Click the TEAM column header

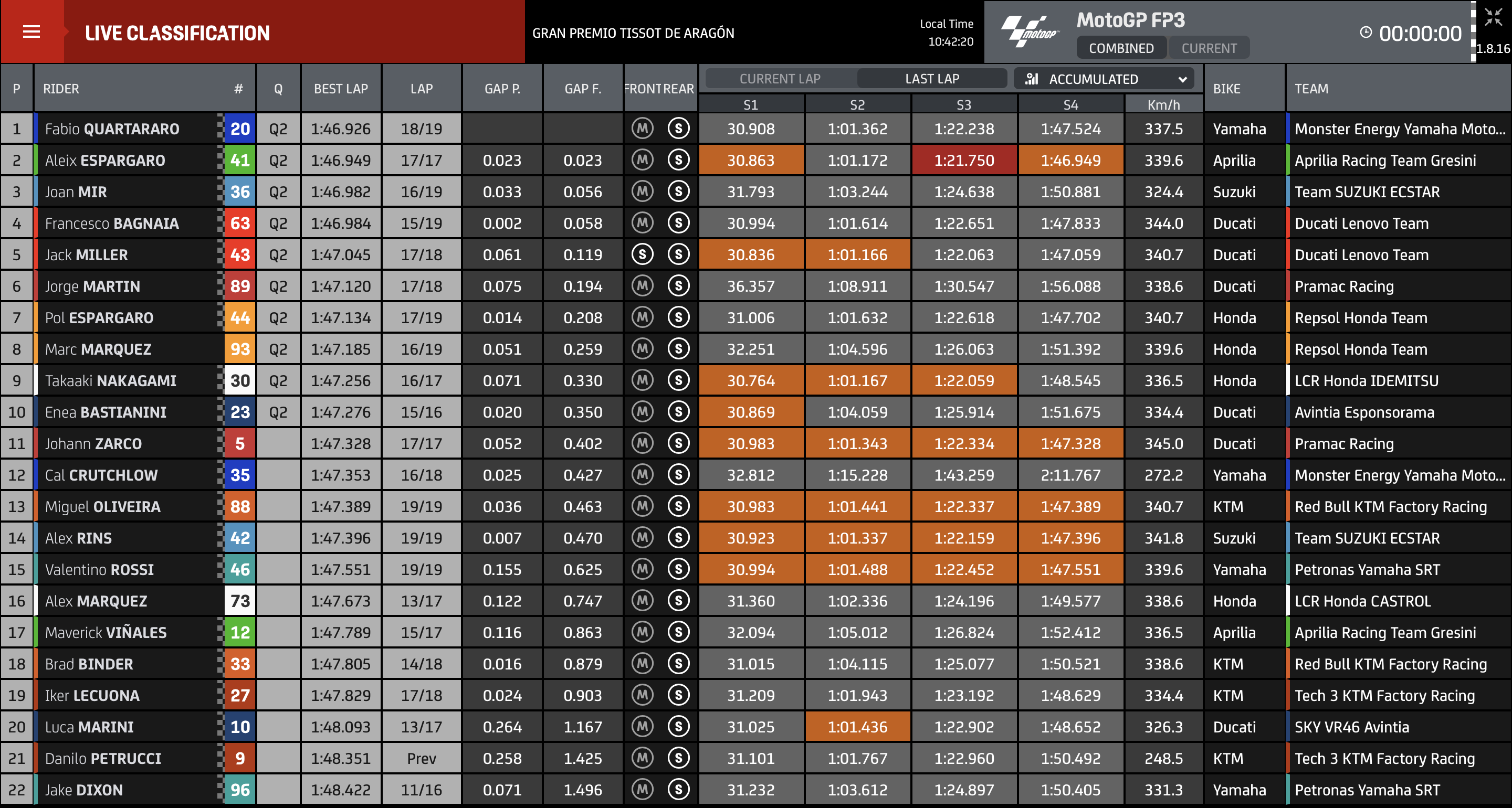pyautogui.click(x=1311, y=89)
